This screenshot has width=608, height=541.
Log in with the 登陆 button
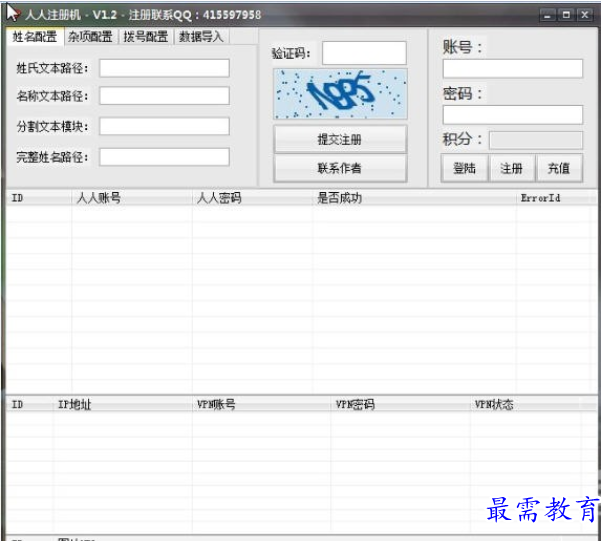click(x=465, y=168)
